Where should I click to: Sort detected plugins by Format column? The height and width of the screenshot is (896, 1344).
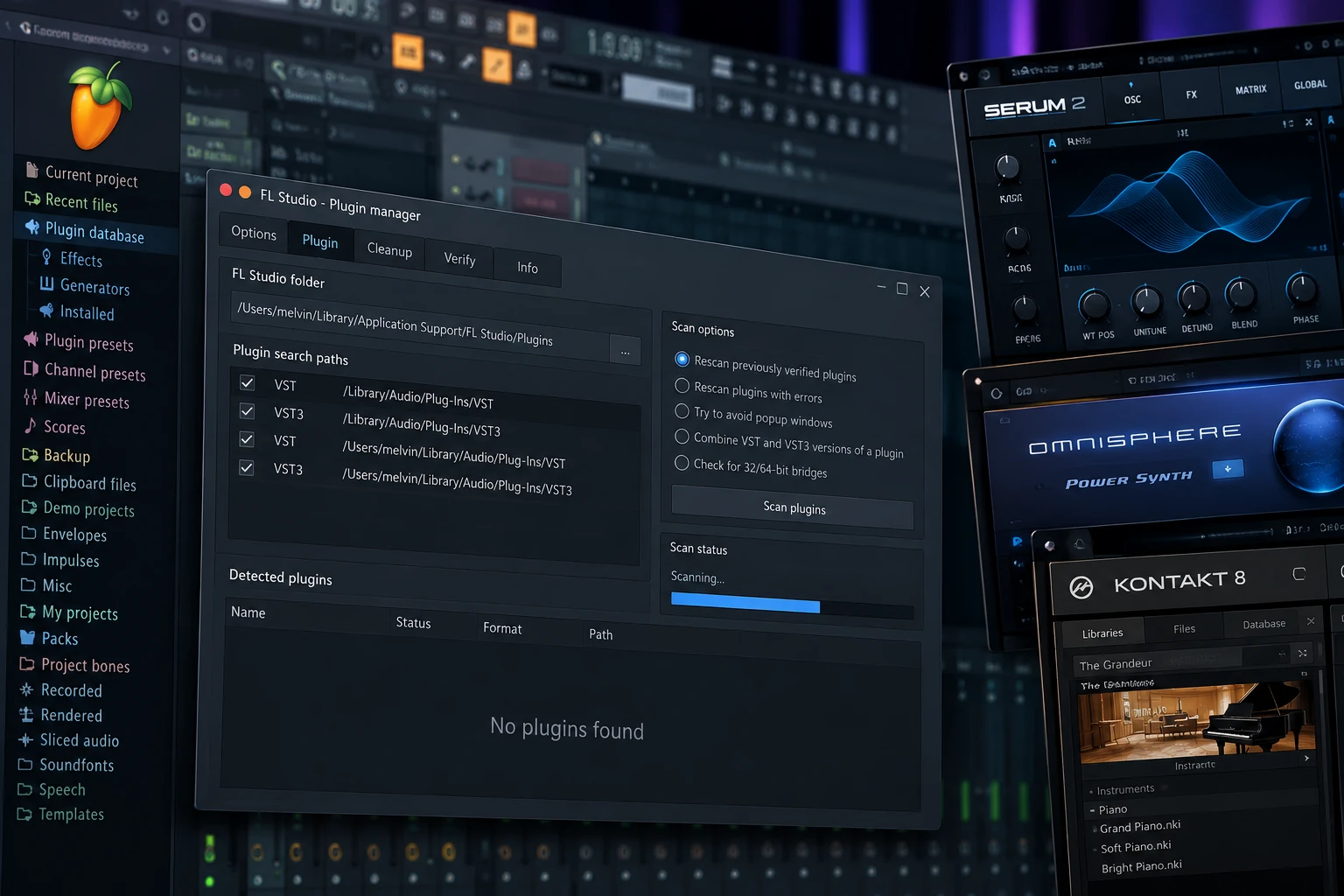point(502,628)
